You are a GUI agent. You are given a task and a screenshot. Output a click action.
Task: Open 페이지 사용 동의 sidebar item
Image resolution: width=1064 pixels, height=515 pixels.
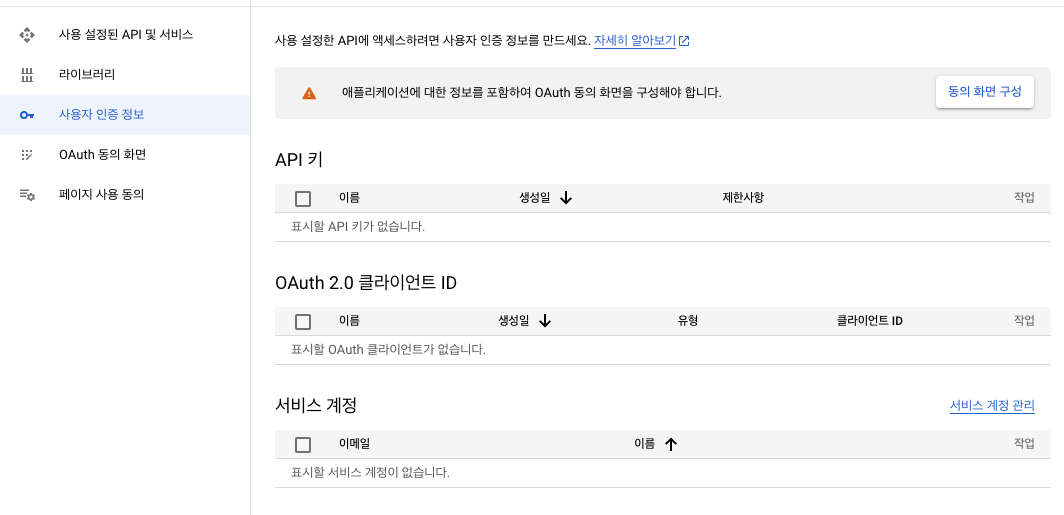coord(125,195)
